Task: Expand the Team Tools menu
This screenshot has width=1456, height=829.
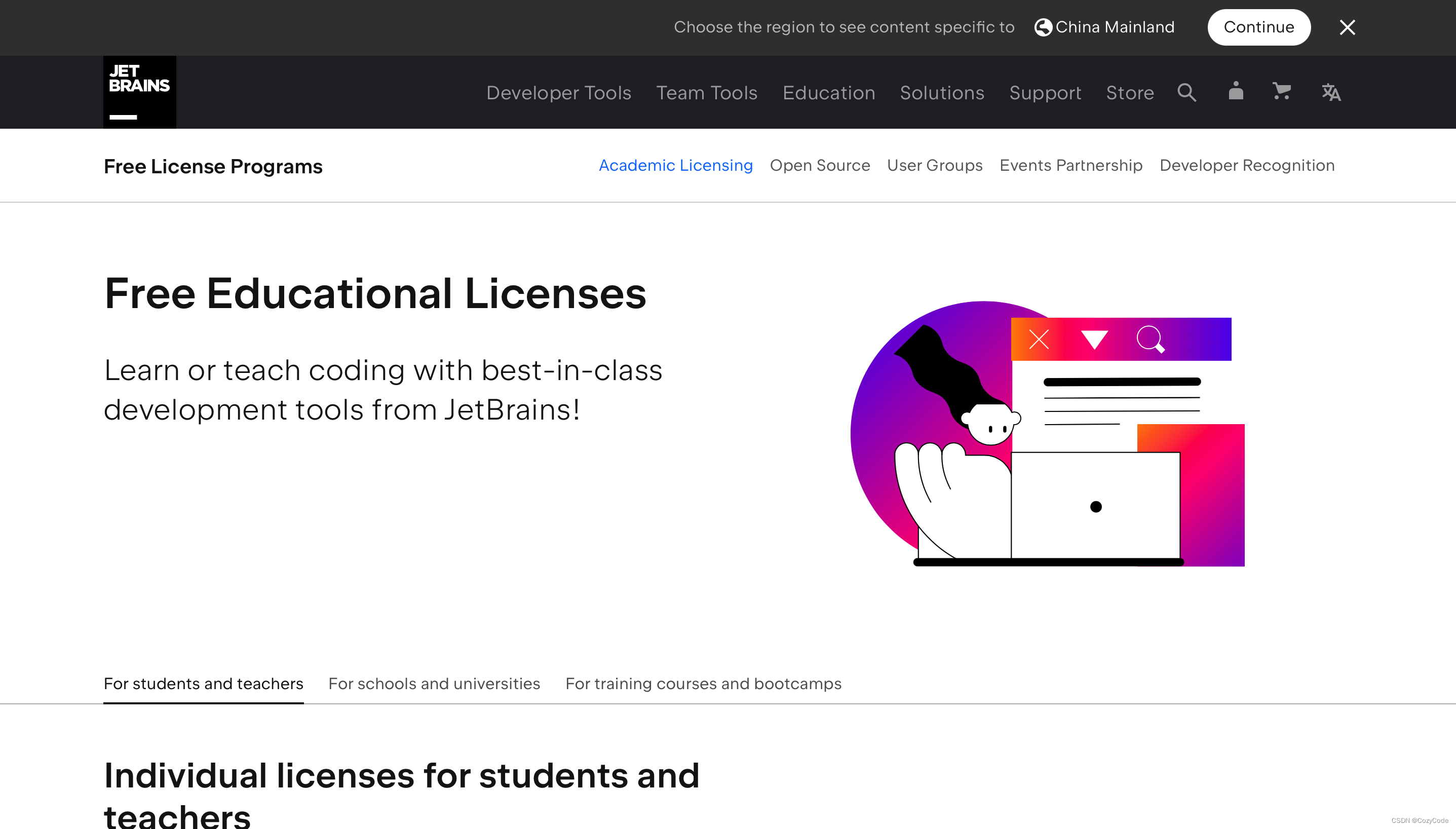Action: coord(706,93)
